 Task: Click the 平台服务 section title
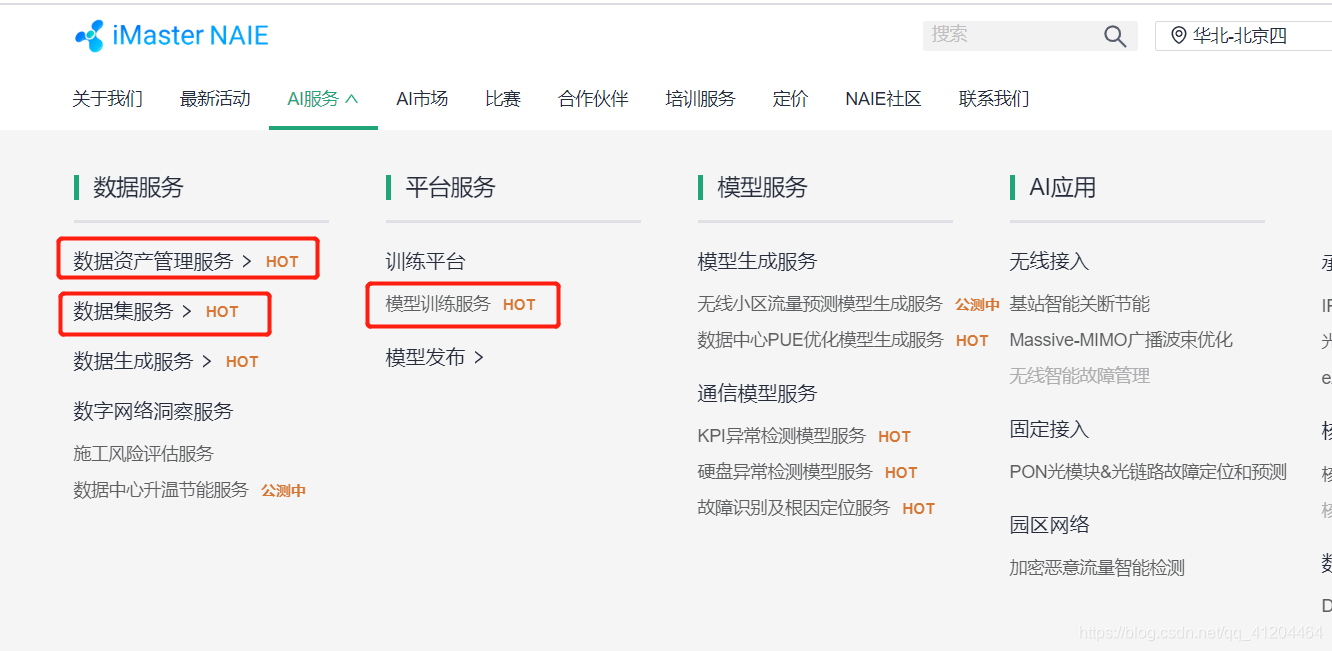[x=450, y=187]
